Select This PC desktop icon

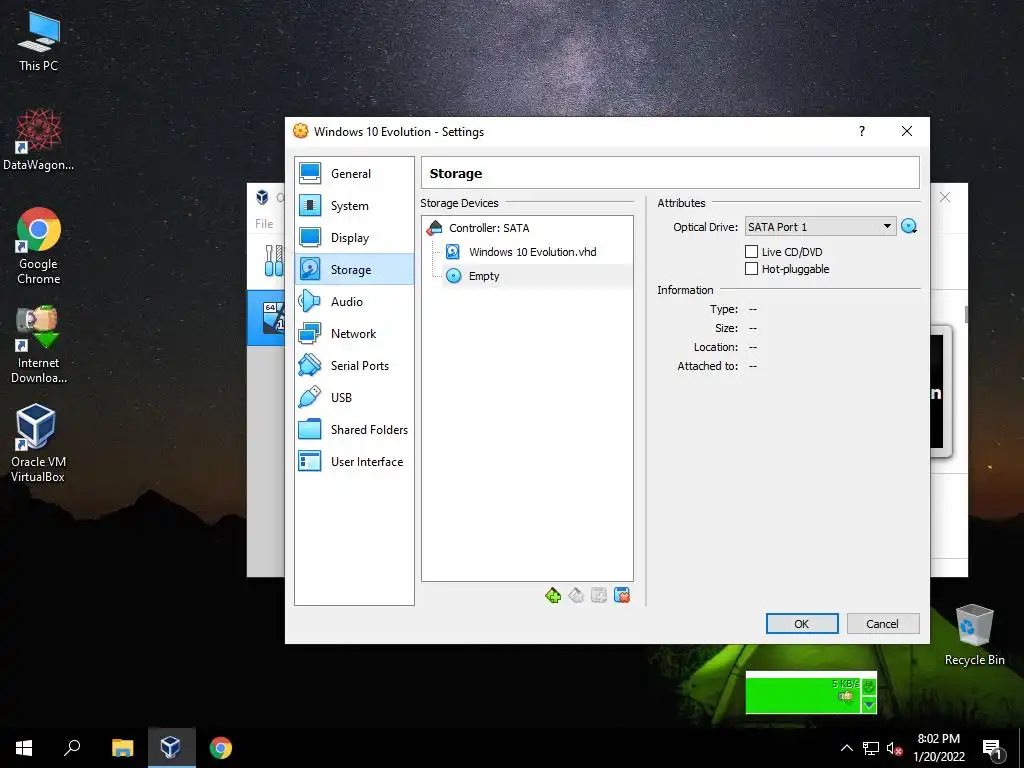click(38, 42)
